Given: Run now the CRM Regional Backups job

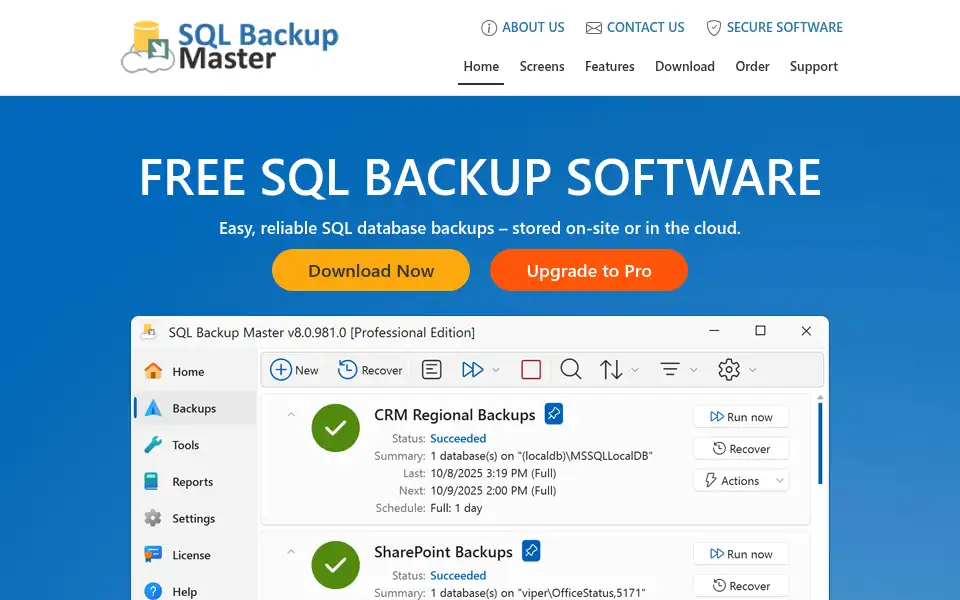Looking at the screenshot, I should pyautogui.click(x=741, y=417).
